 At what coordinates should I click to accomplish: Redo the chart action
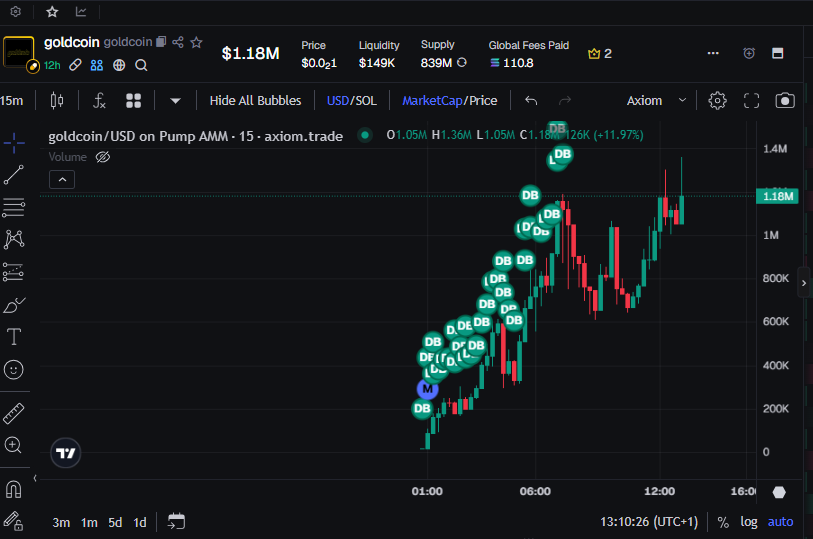(x=565, y=101)
